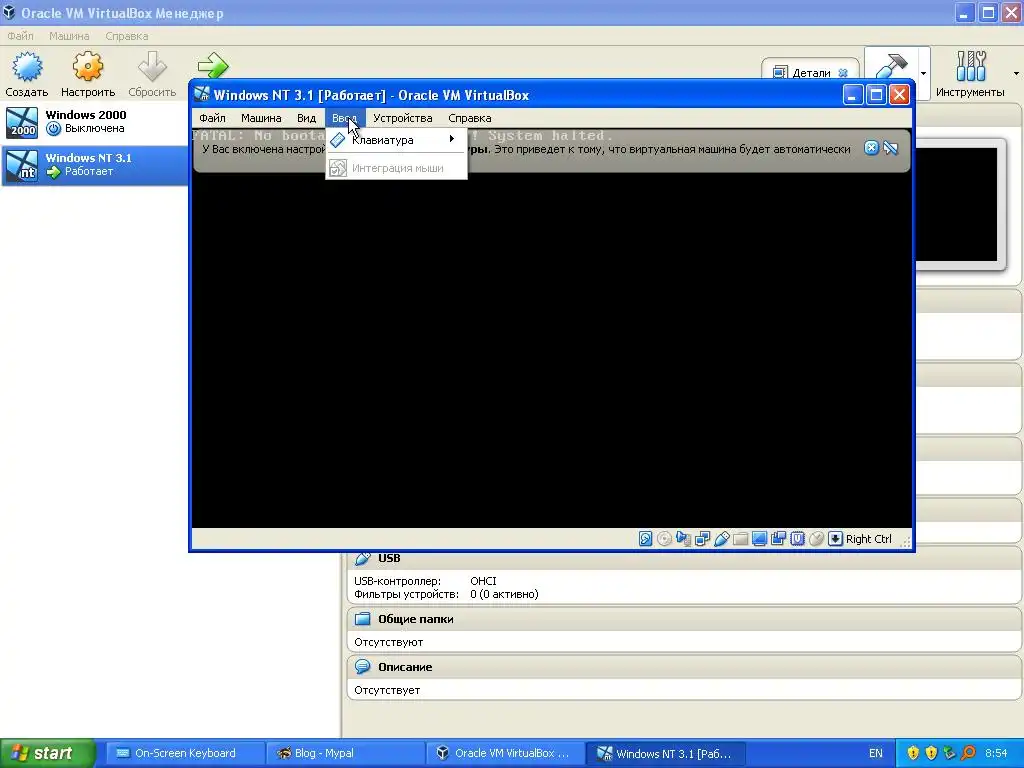1024x768 pixels.
Task: Click the hammer machine tools icon
Action: pos(891,67)
